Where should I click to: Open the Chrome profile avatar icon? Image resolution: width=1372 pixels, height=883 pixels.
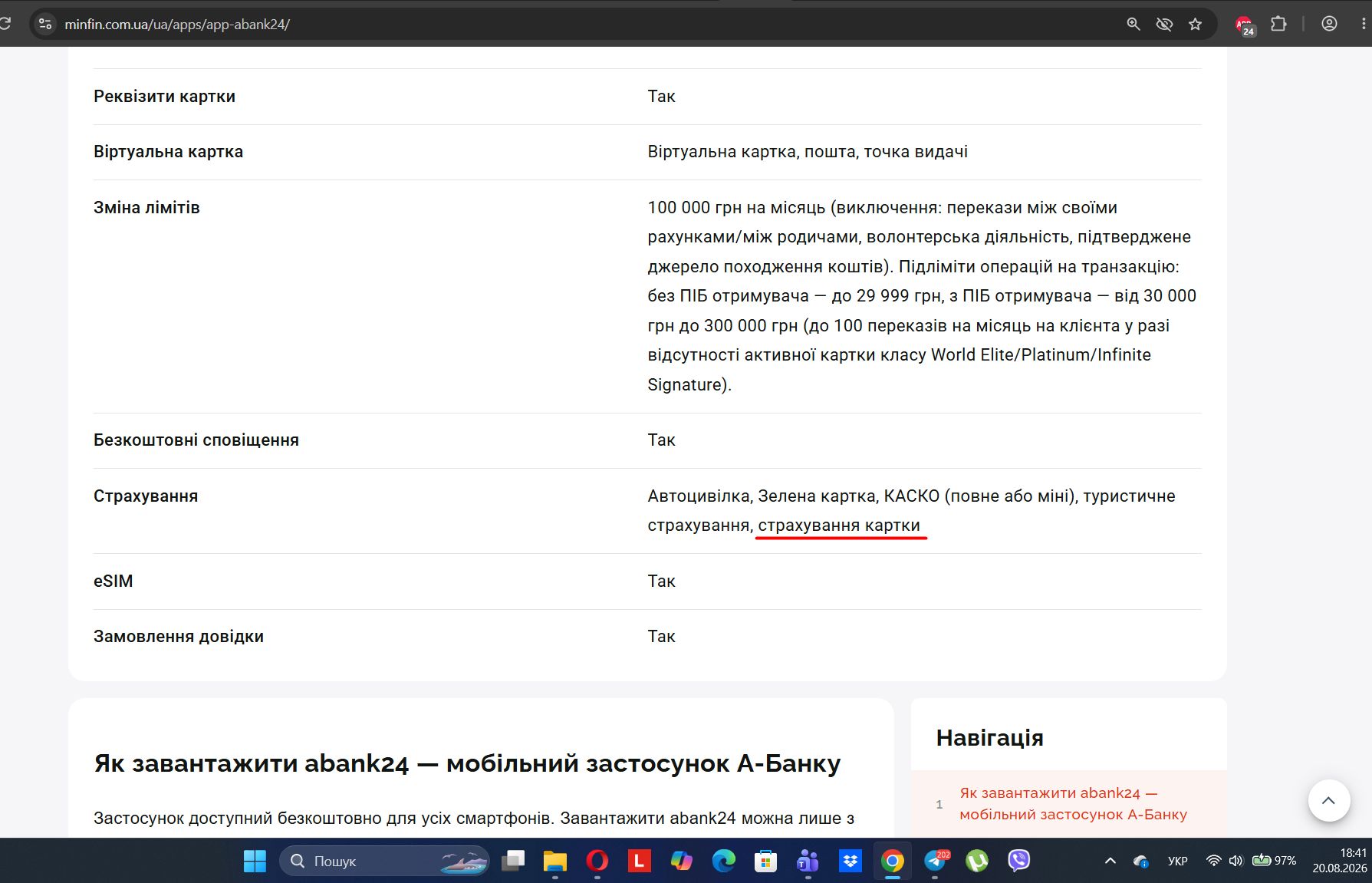coord(1329,24)
